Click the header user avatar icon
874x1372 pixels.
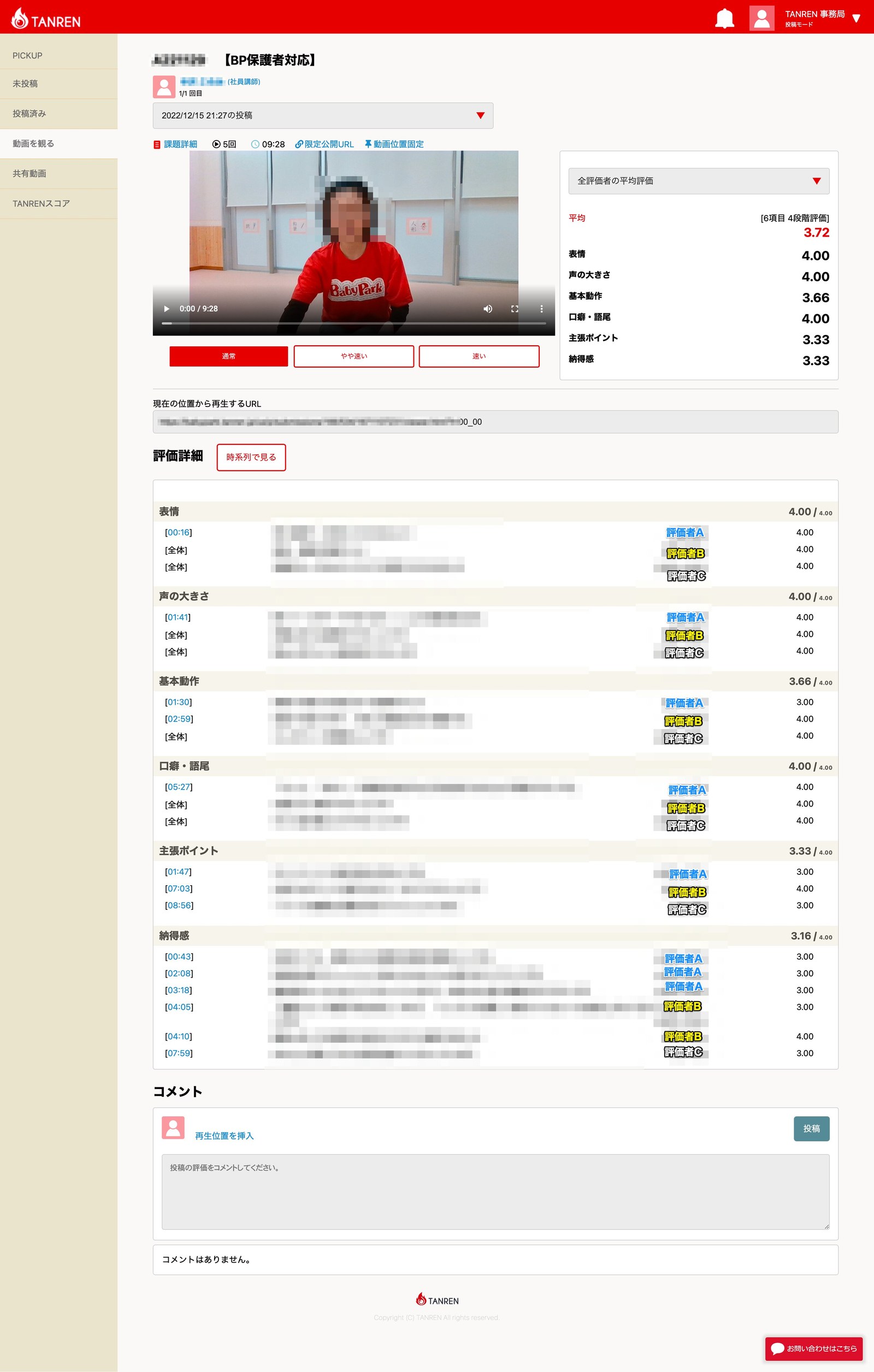[x=762, y=18]
